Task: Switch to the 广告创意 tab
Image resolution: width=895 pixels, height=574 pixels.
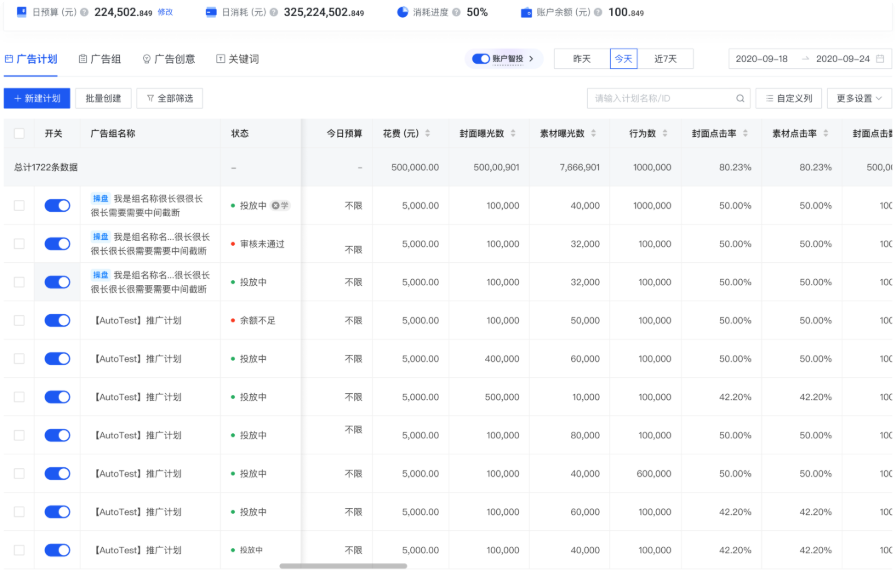Action: click(169, 59)
